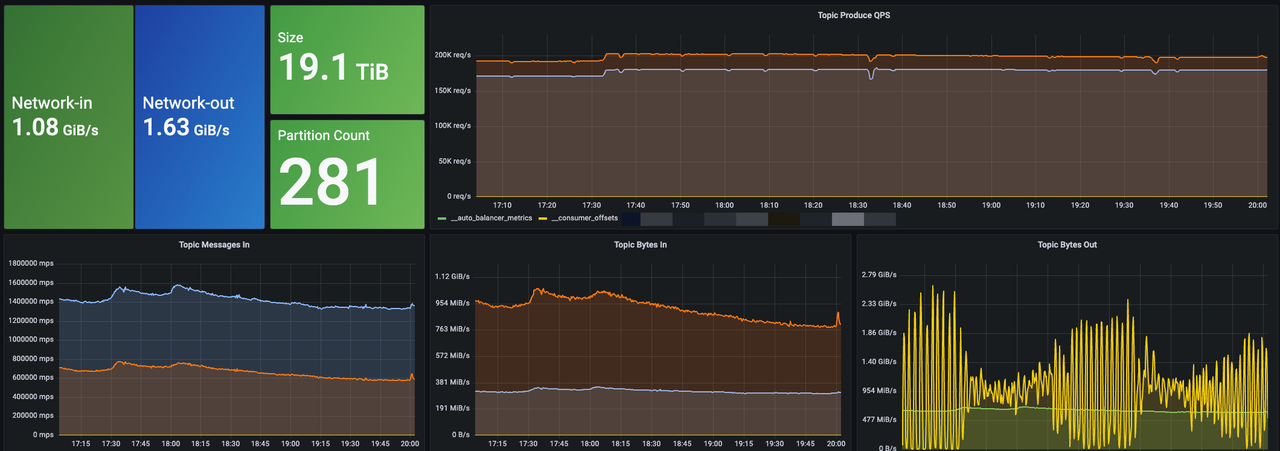Click the 1.63 GiB/s Network-out value
Image resolution: width=1280 pixels, height=451 pixels.
pyautogui.click(x=186, y=127)
